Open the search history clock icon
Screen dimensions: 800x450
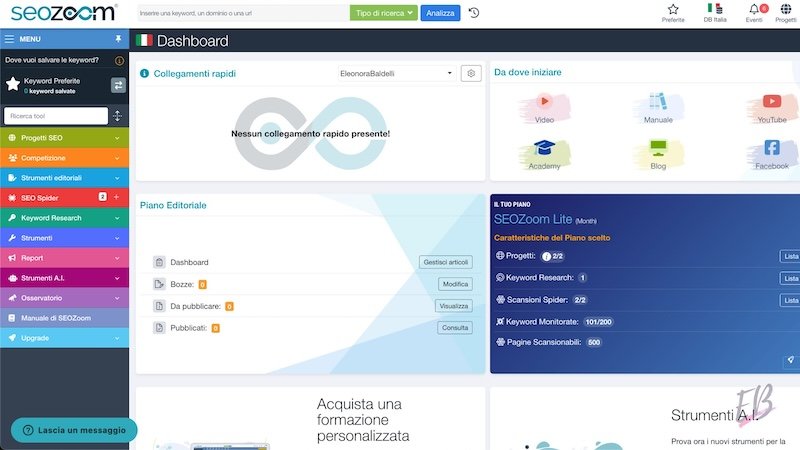[474, 13]
